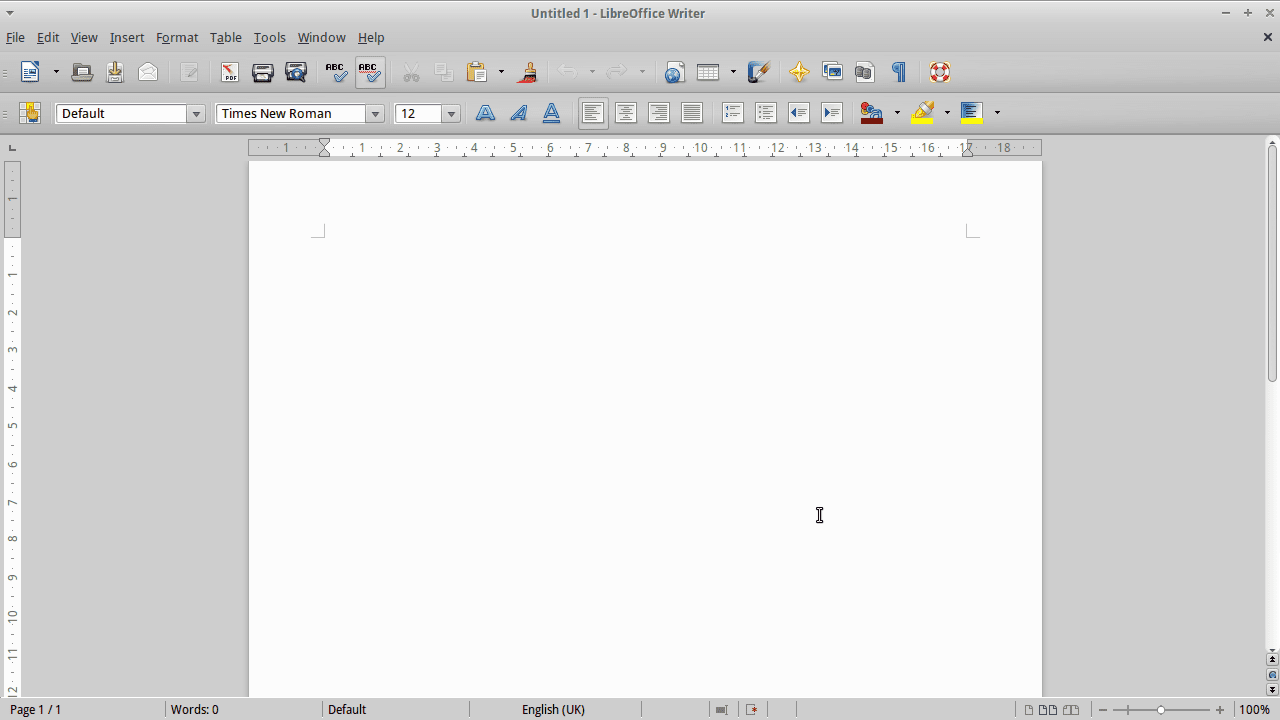
Task: Apply font colour
Action: pos(872,113)
